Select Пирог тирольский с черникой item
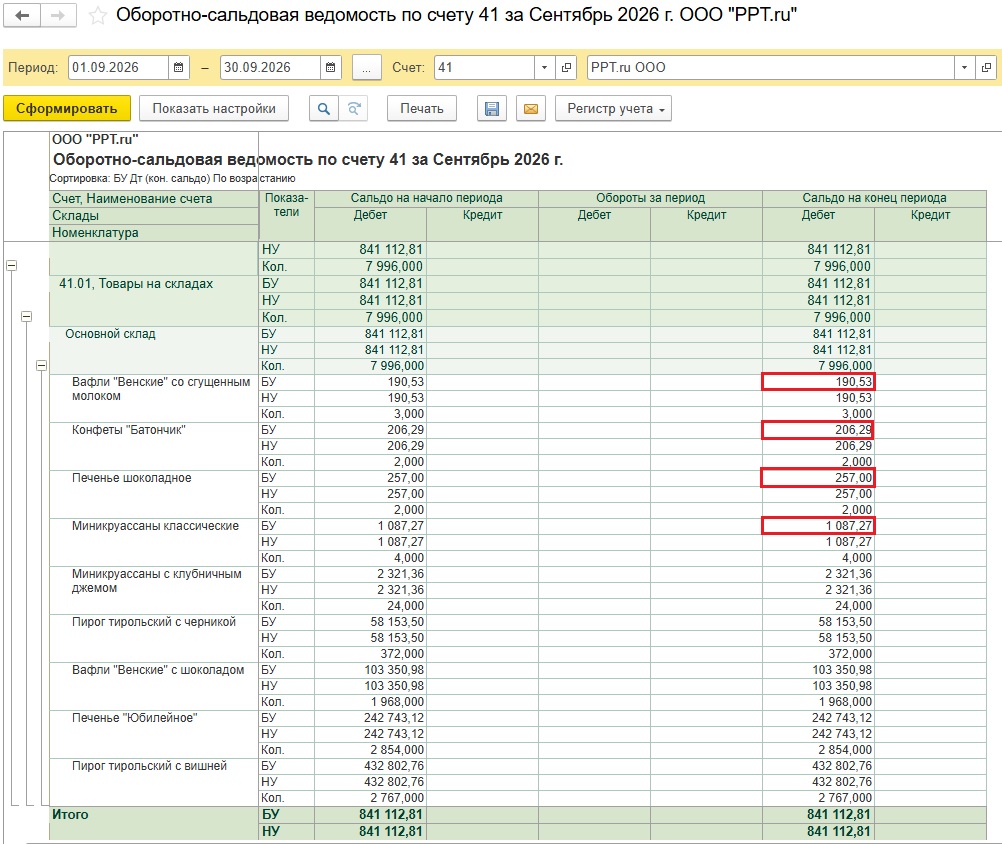 point(154,622)
